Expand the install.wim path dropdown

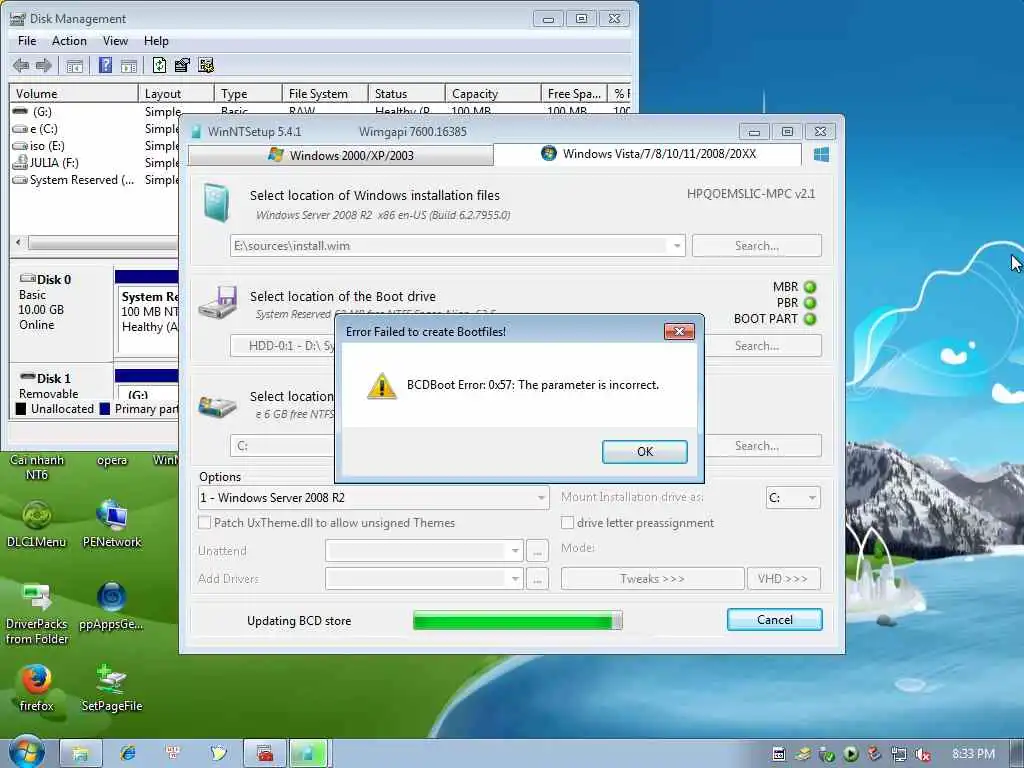(x=677, y=246)
